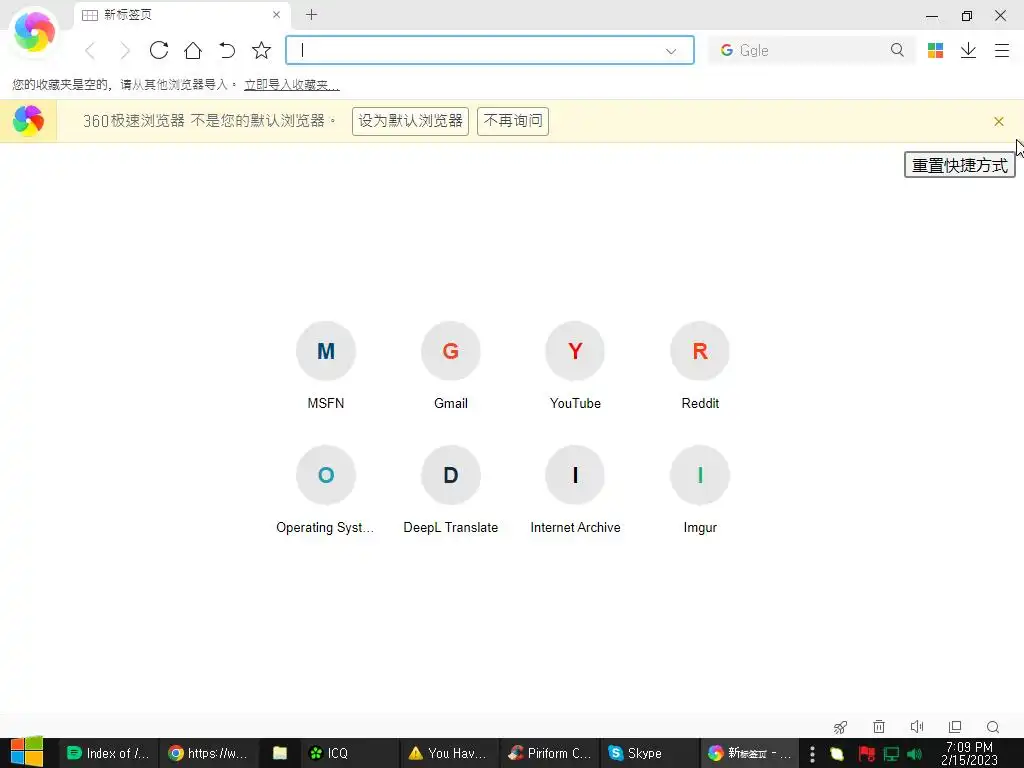Click the magnifier search icon
The image size is (1024, 768).
click(897, 50)
